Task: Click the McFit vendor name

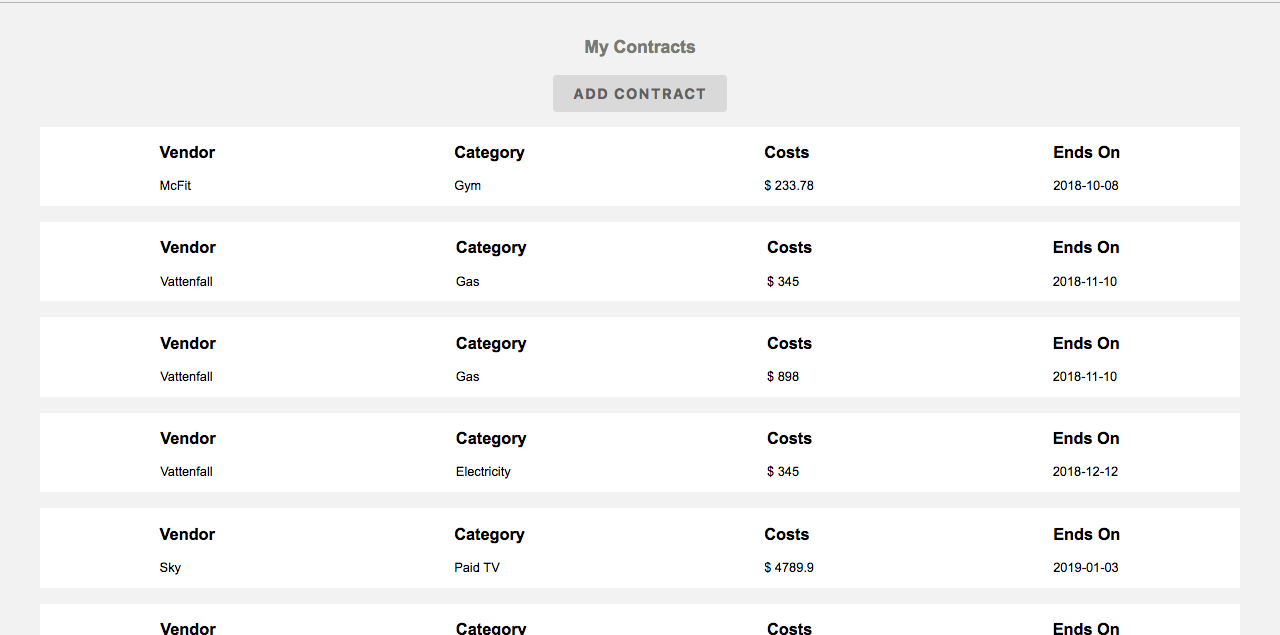Action: tap(175, 185)
